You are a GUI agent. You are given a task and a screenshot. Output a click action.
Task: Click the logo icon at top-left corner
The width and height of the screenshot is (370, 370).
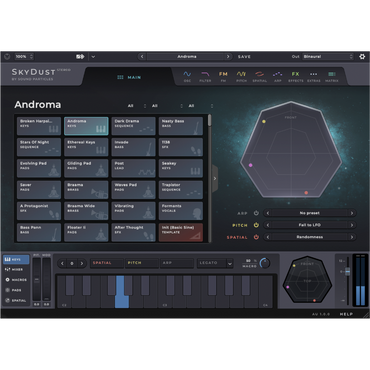pos(7,57)
